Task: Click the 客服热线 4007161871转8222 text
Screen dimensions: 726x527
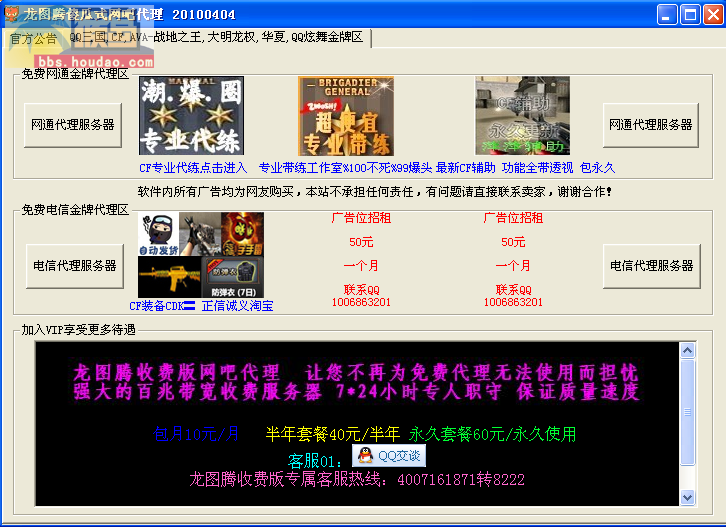Action: [x=357, y=479]
